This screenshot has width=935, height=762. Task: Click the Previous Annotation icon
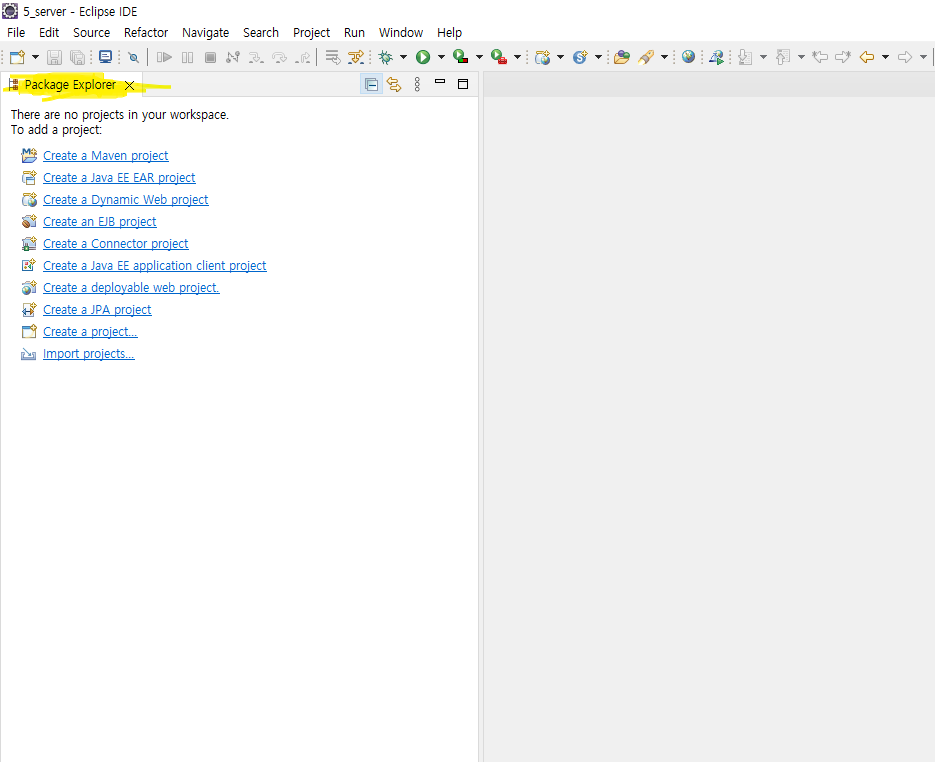coord(783,57)
